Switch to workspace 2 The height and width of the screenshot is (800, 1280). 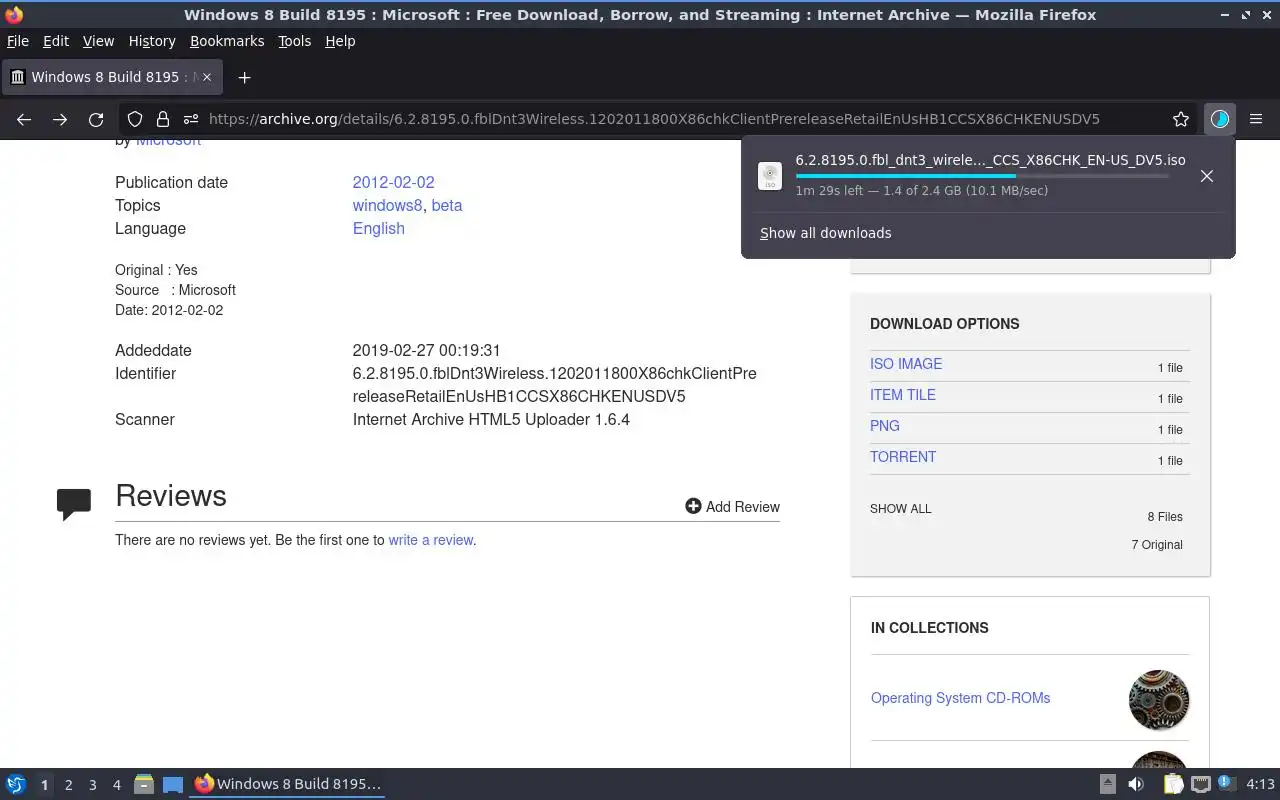69,785
